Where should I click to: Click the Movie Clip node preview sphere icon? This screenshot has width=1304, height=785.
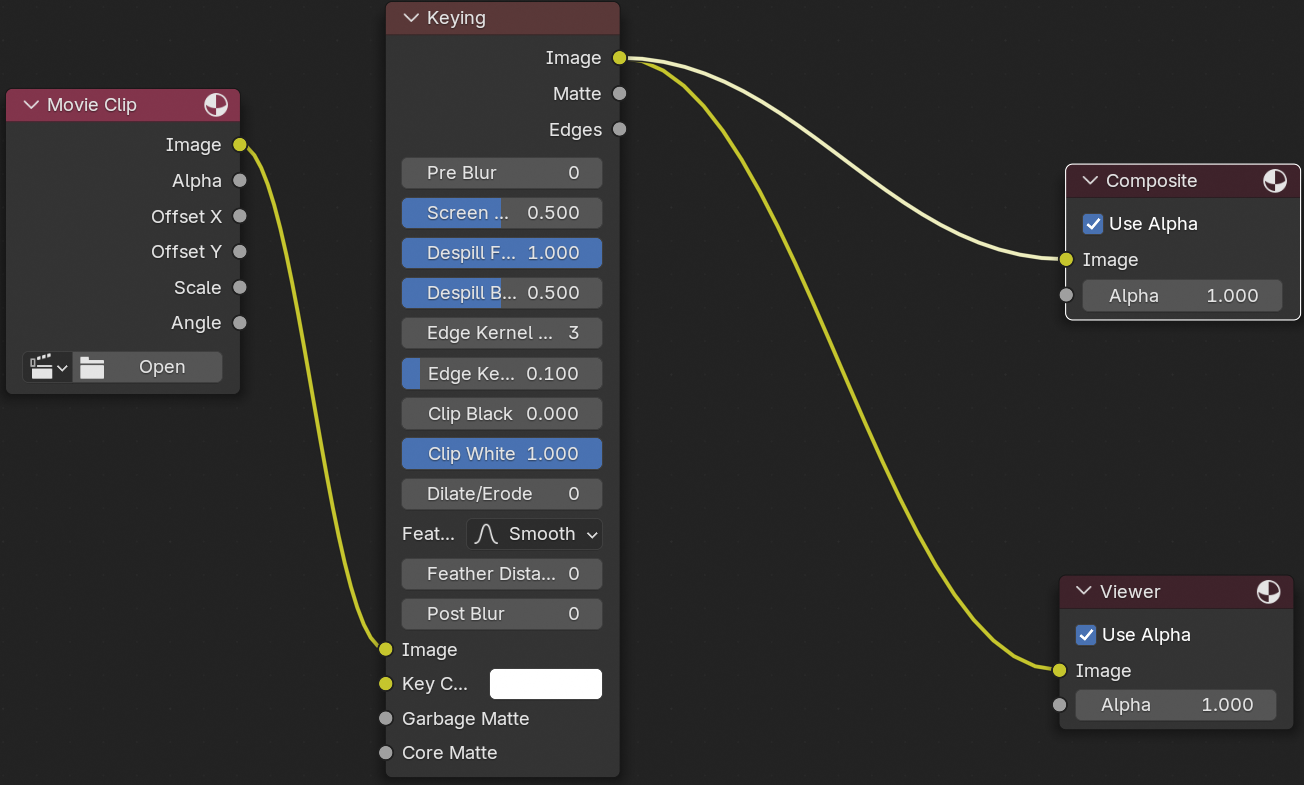[216, 105]
